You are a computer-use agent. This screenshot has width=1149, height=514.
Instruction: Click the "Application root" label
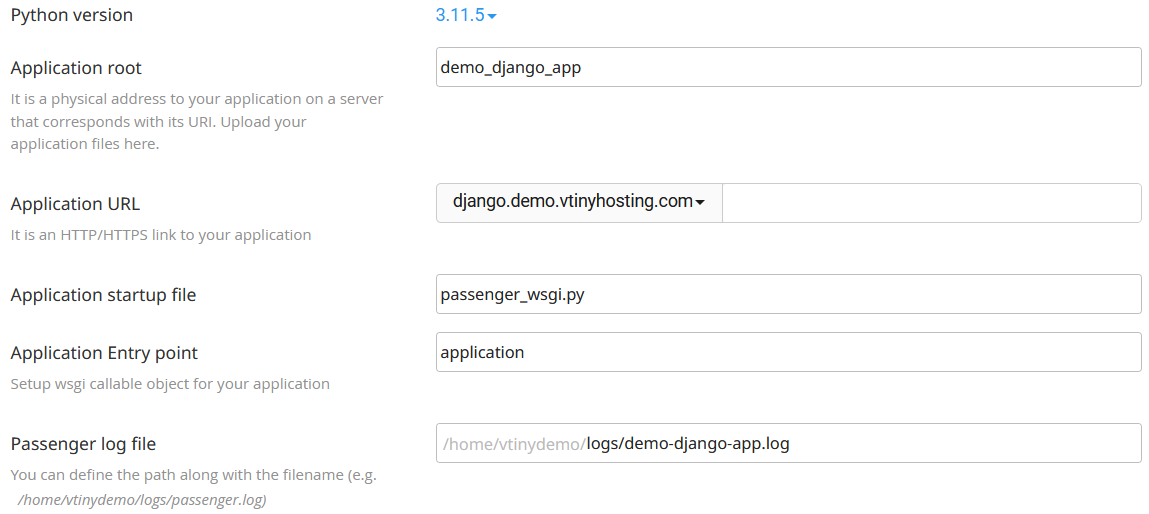click(76, 68)
